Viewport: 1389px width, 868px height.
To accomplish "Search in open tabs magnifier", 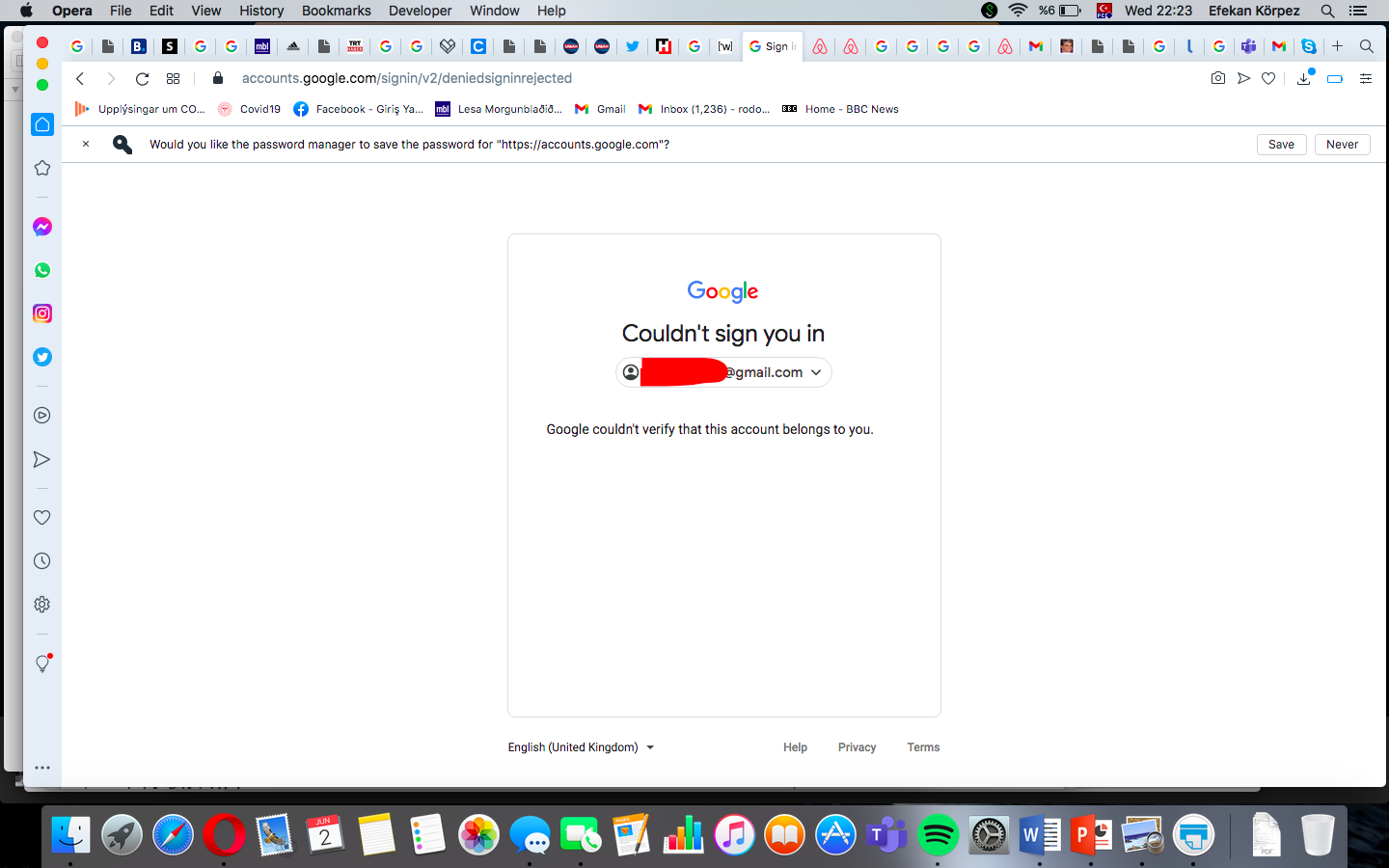I will [1367, 46].
